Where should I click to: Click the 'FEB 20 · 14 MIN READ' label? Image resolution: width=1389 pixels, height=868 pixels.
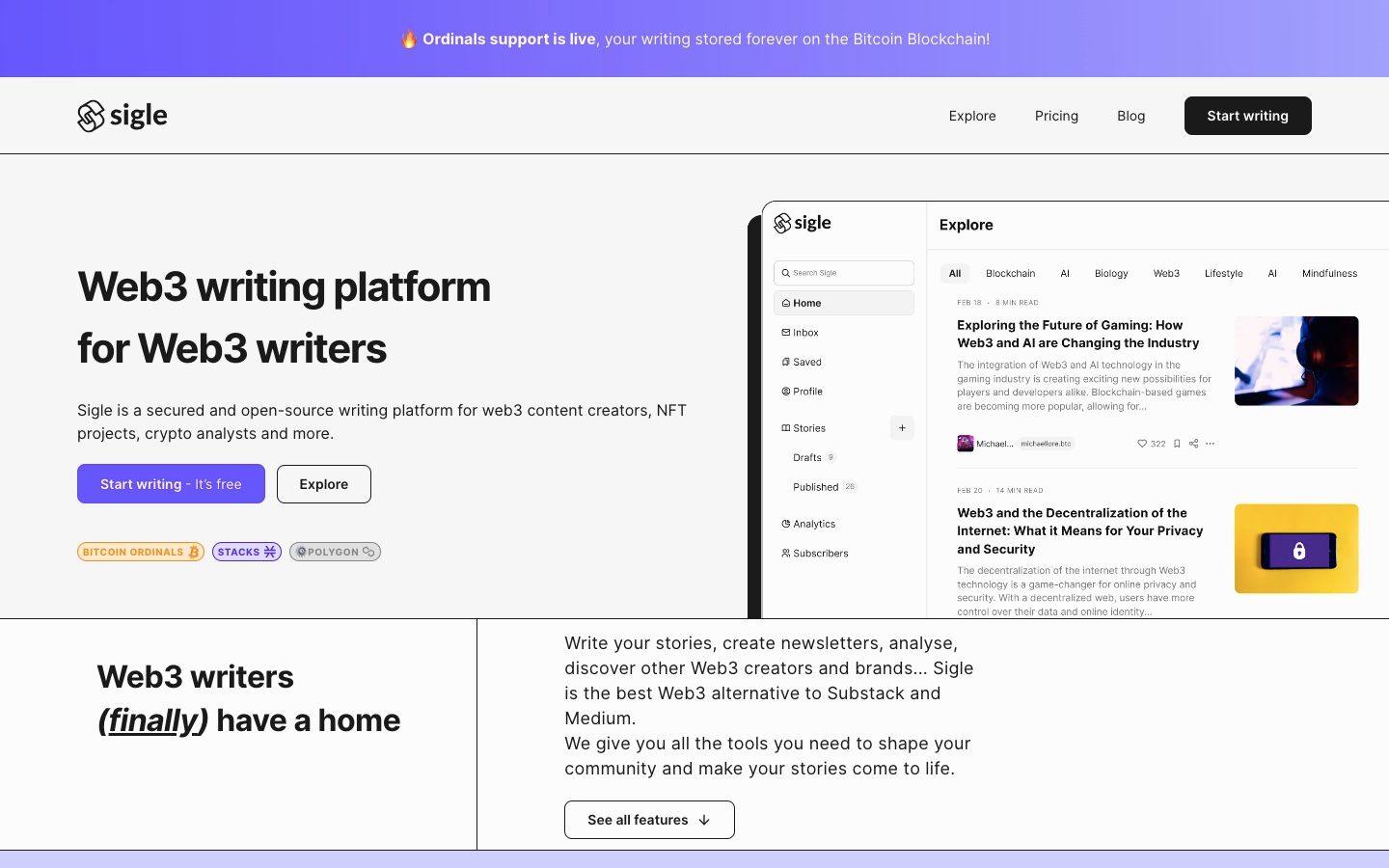point(1000,491)
